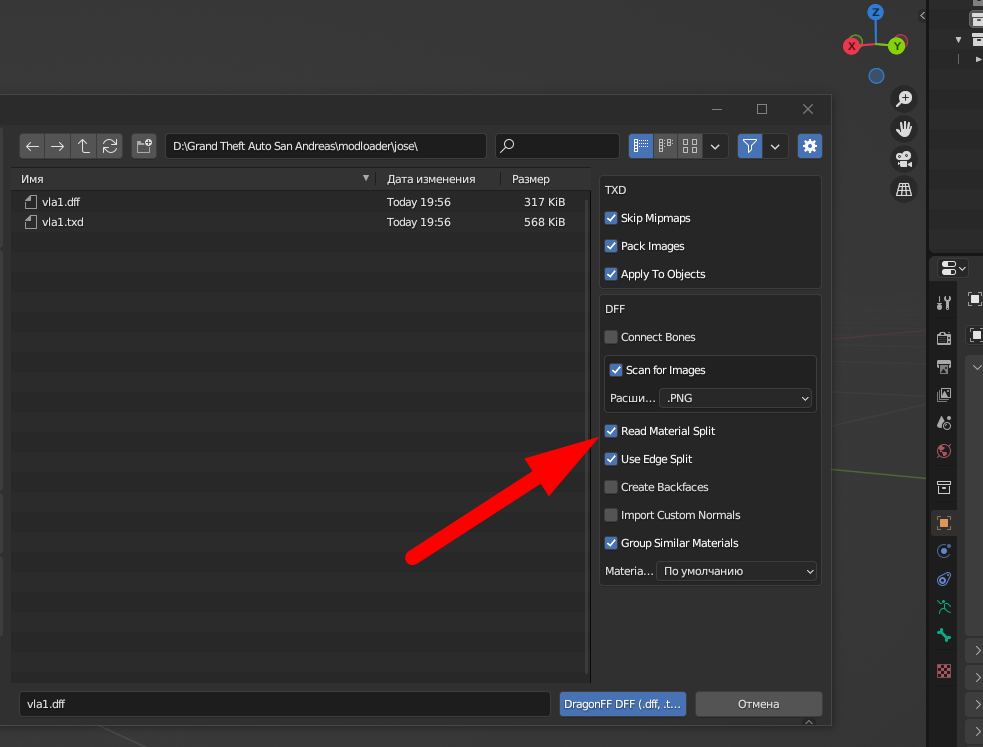This screenshot has height=747, width=983.
Task: Click the back navigation arrow icon
Action: 32,146
